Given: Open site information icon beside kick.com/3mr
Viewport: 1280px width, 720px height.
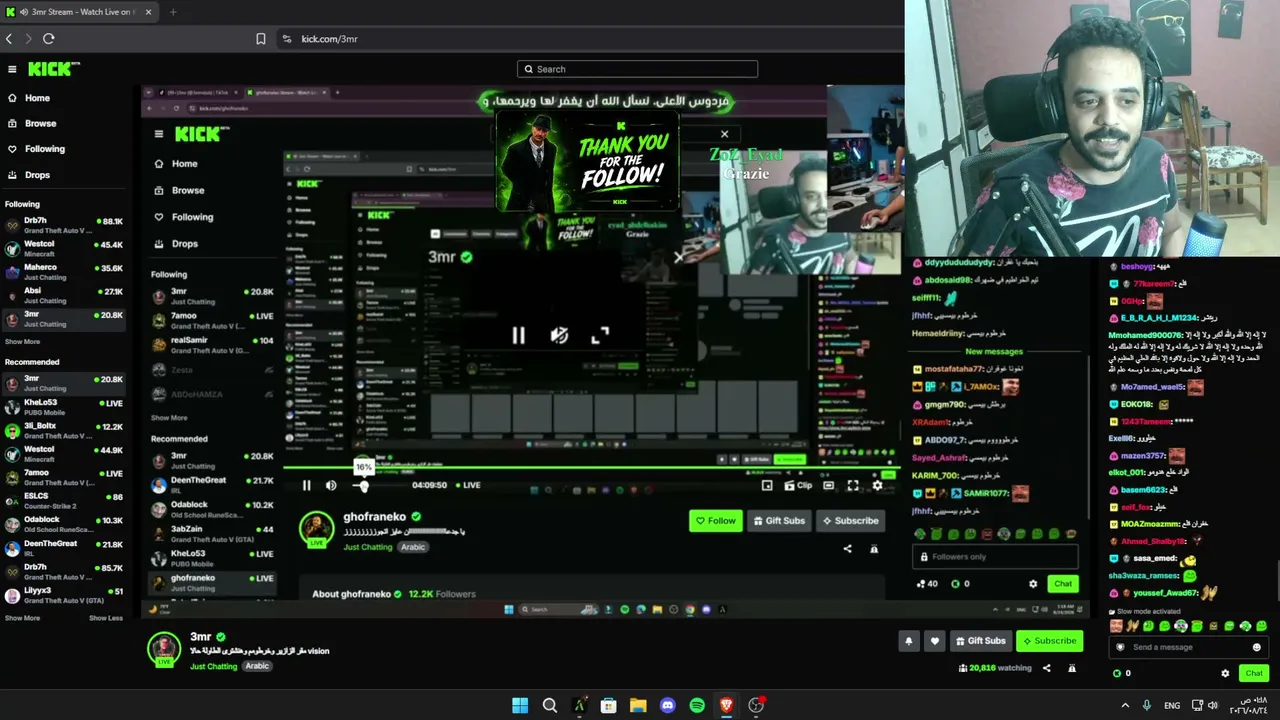Looking at the screenshot, I should [x=287, y=39].
